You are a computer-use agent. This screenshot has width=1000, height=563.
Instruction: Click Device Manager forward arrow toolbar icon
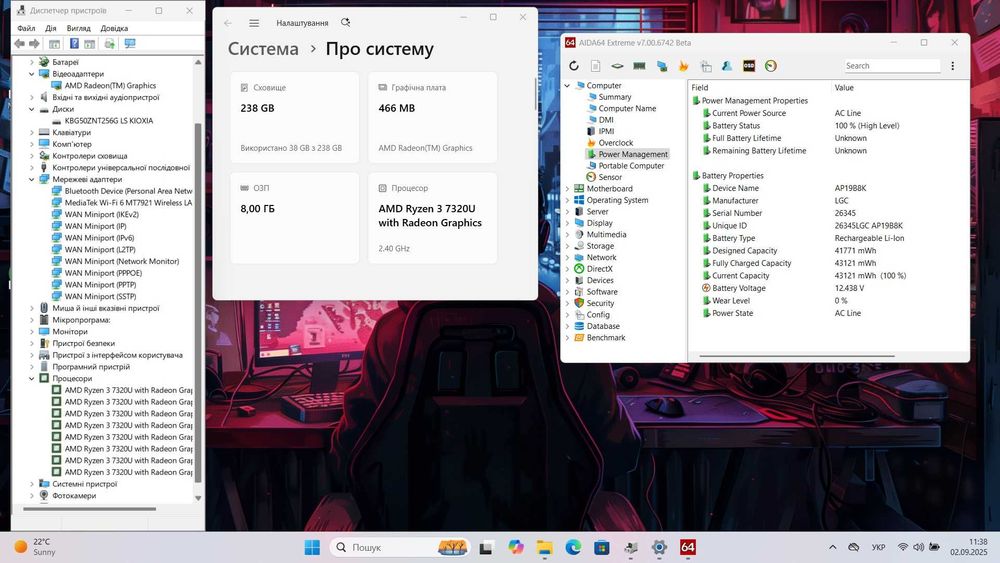[34, 43]
